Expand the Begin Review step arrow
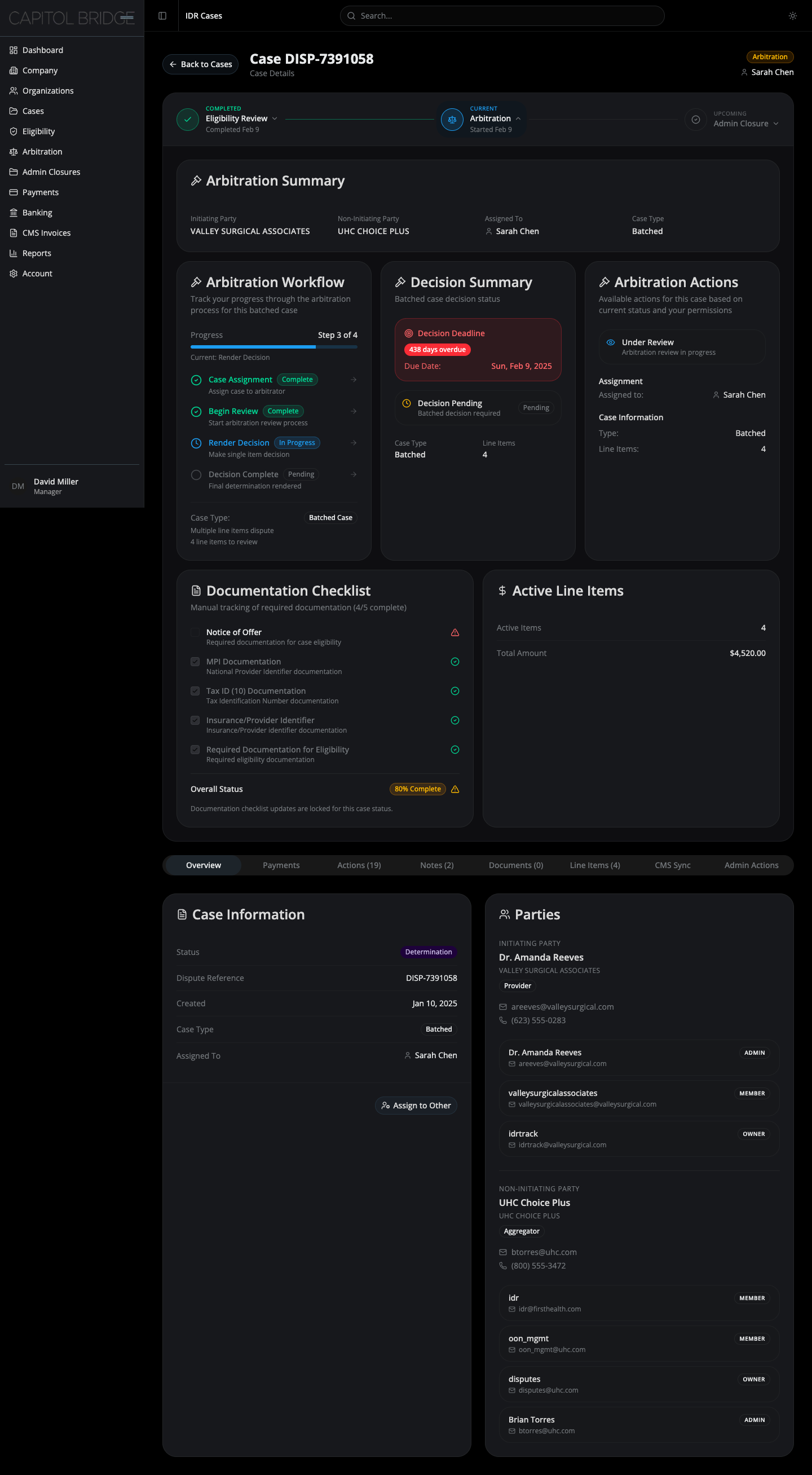This screenshot has height=1475, width=812. 354,411
